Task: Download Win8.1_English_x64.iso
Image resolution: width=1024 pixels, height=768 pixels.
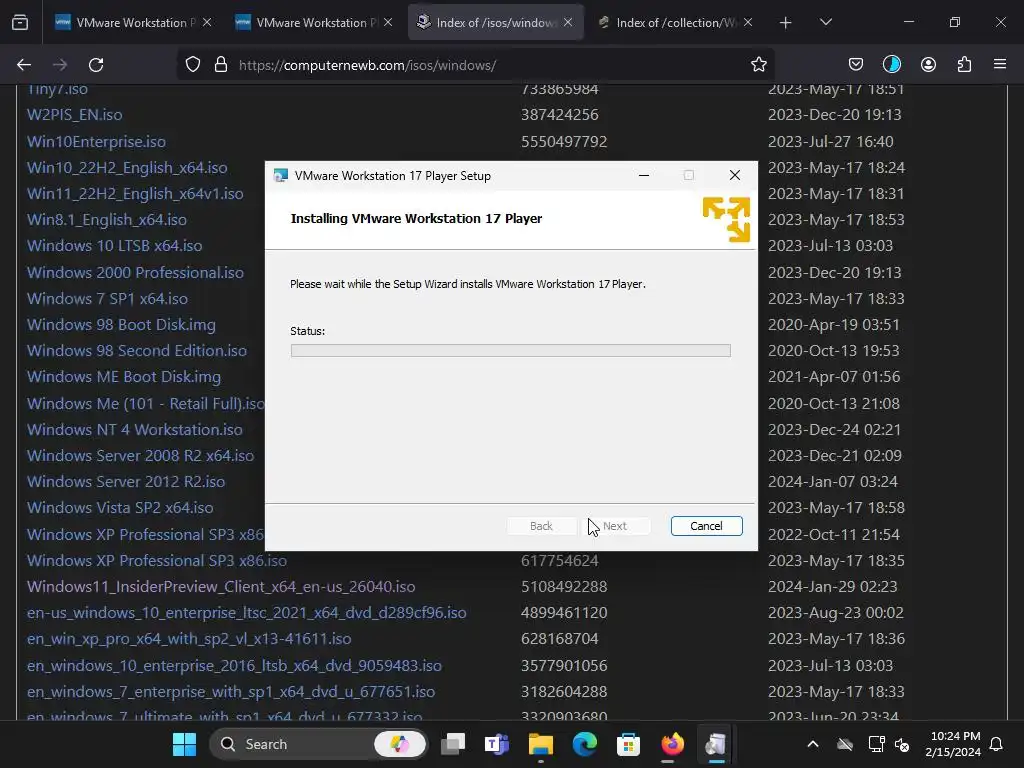Action: click(x=106, y=220)
